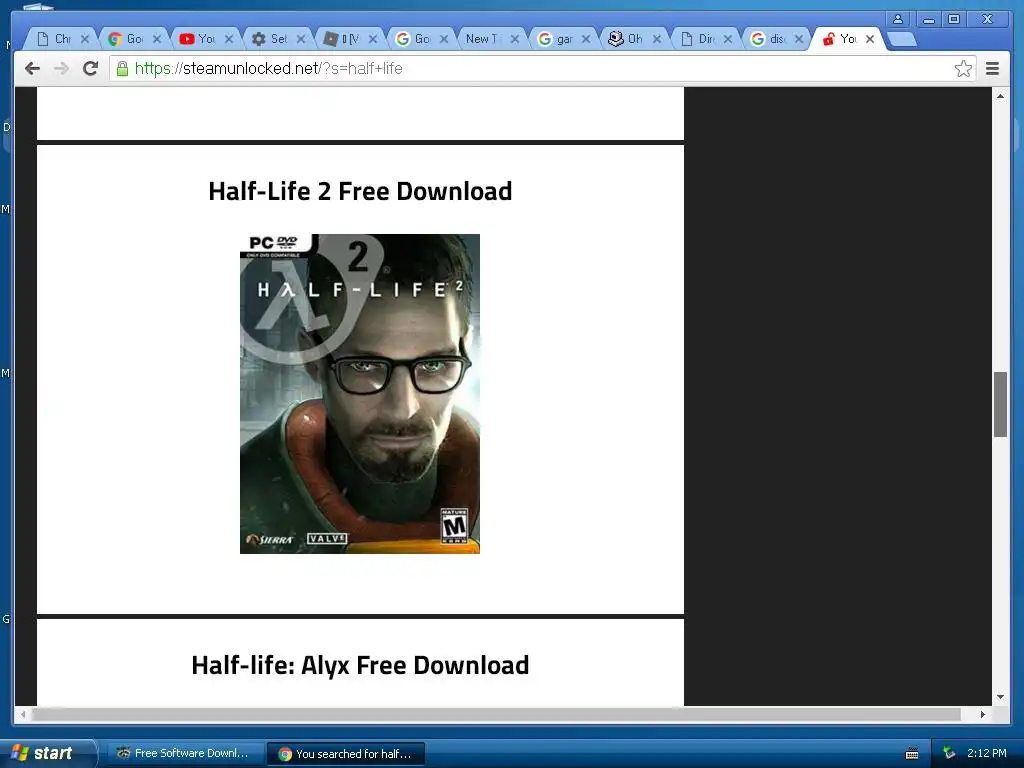Open the Half-Life 2 Free Download link

[360, 191]
